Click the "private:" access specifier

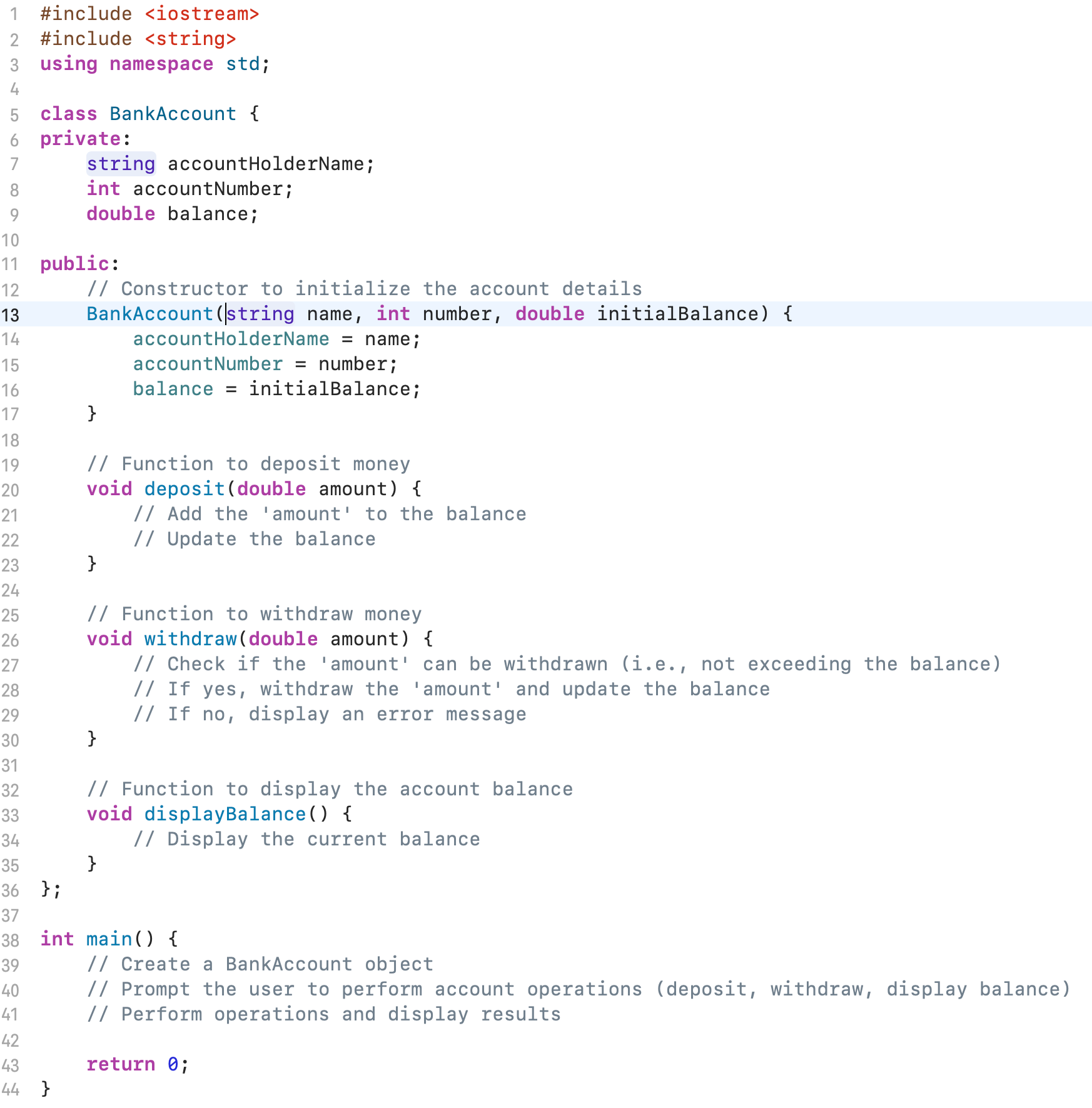(86, 139)
